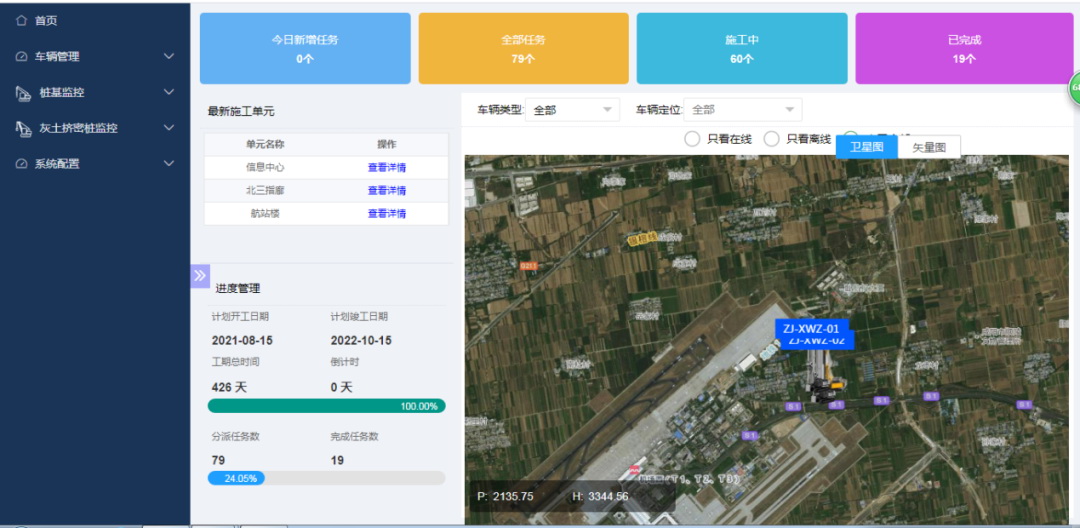Expand the 车辆管理 menu chevron

(169, 57)
